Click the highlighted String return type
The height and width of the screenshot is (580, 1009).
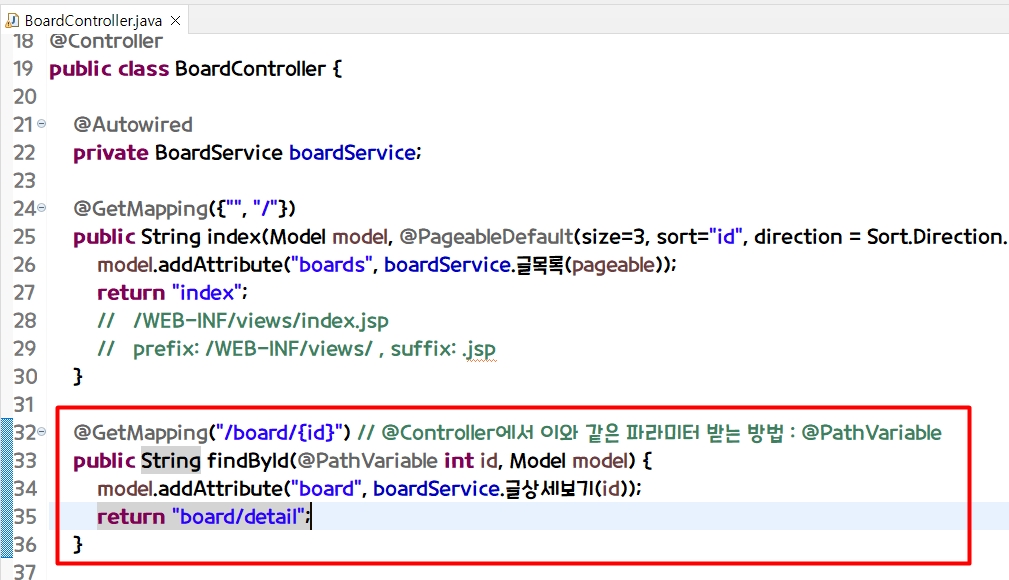171,460
